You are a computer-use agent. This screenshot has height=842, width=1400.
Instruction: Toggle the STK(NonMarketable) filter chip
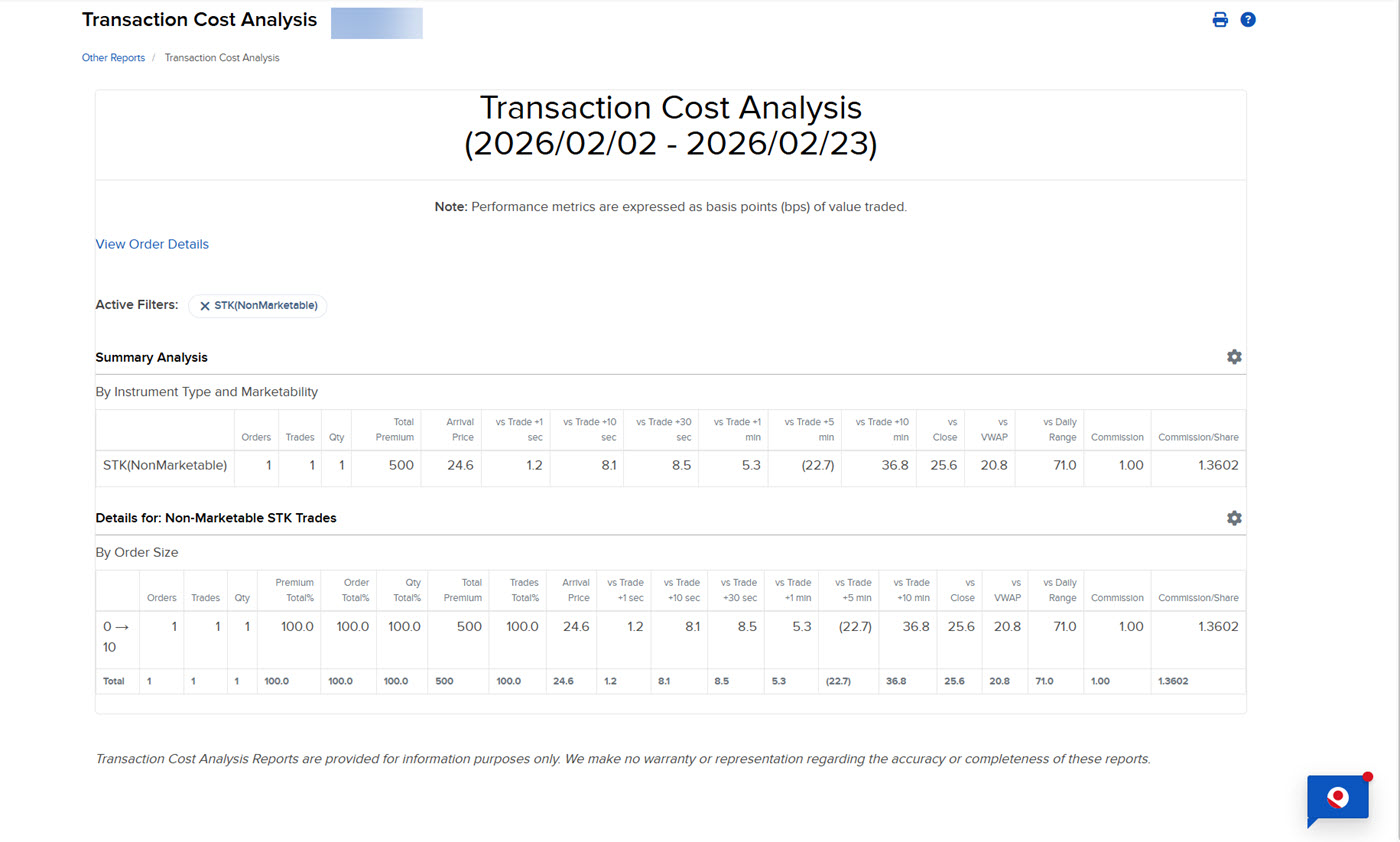coord(258,305)
